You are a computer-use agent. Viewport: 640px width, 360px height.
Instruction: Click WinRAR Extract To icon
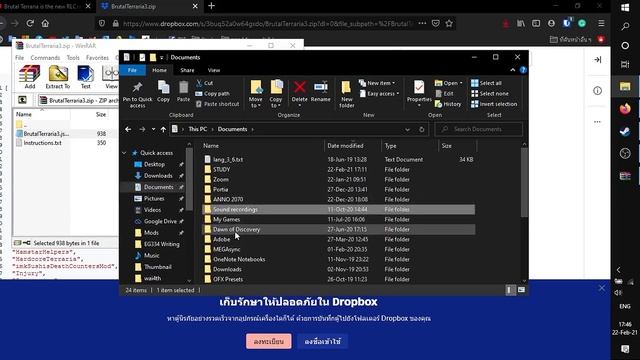(x=58, y=77)
